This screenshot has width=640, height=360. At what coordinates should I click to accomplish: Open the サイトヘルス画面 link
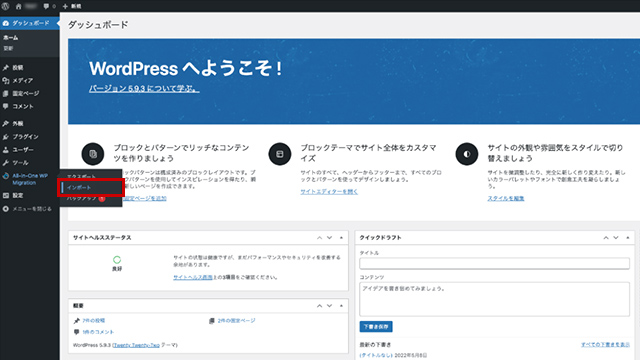click(193, 277)
